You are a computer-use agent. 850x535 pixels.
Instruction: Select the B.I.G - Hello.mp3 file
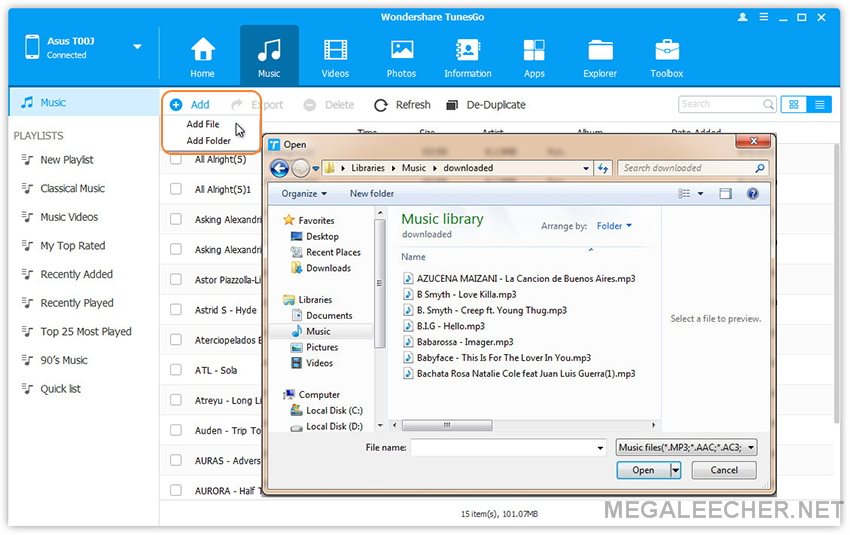click(x=444, y=326)
